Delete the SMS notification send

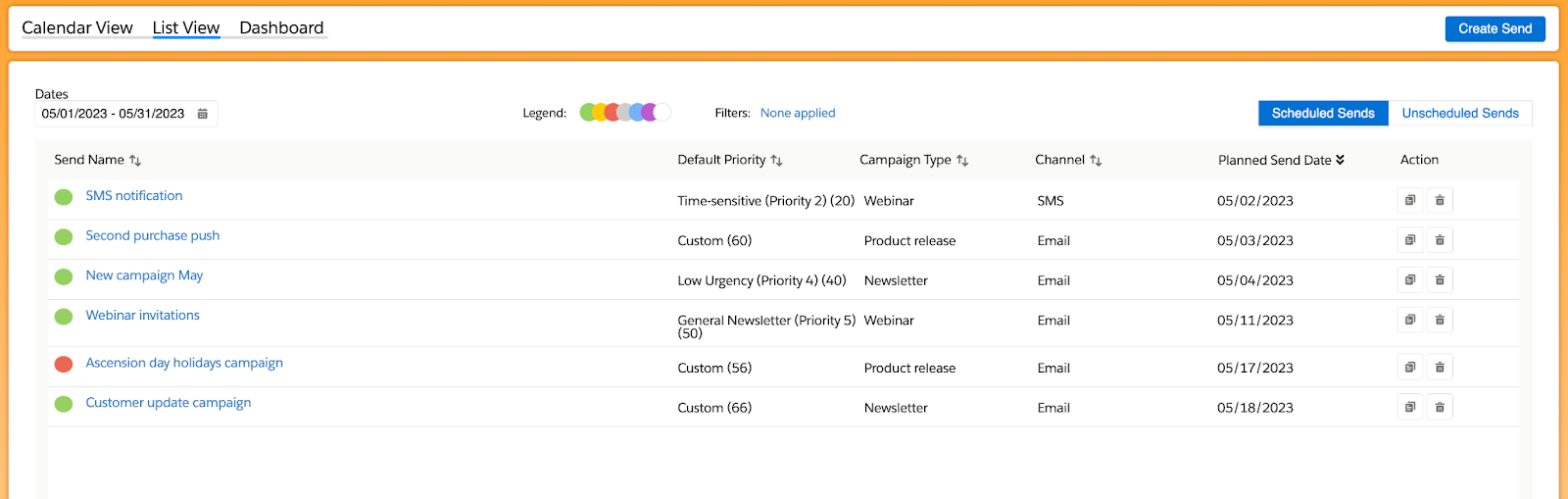1440,200
